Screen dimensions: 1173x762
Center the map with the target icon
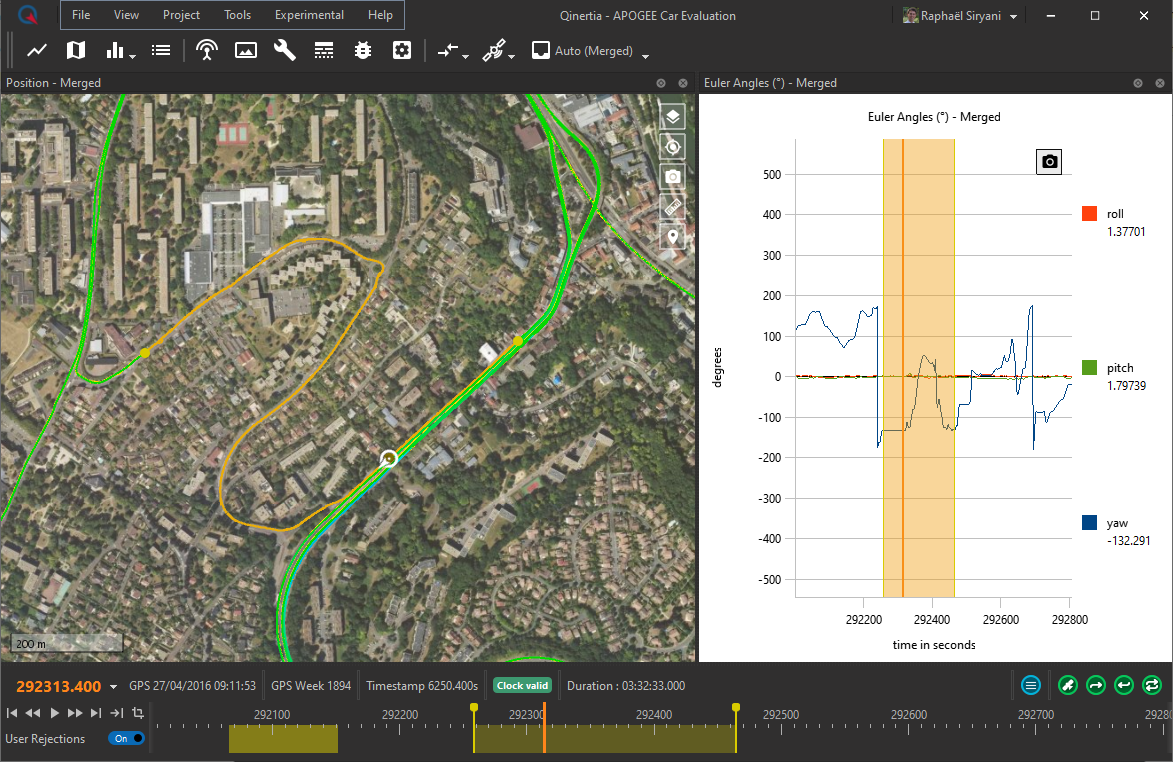(673, 147)
